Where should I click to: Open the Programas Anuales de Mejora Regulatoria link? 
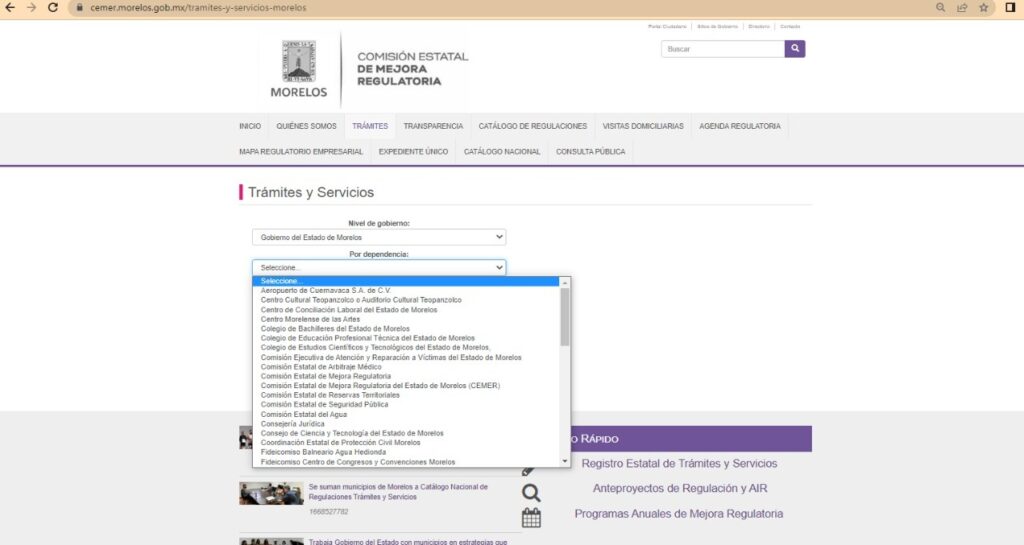pyautogui.click(x=678, y=514)
